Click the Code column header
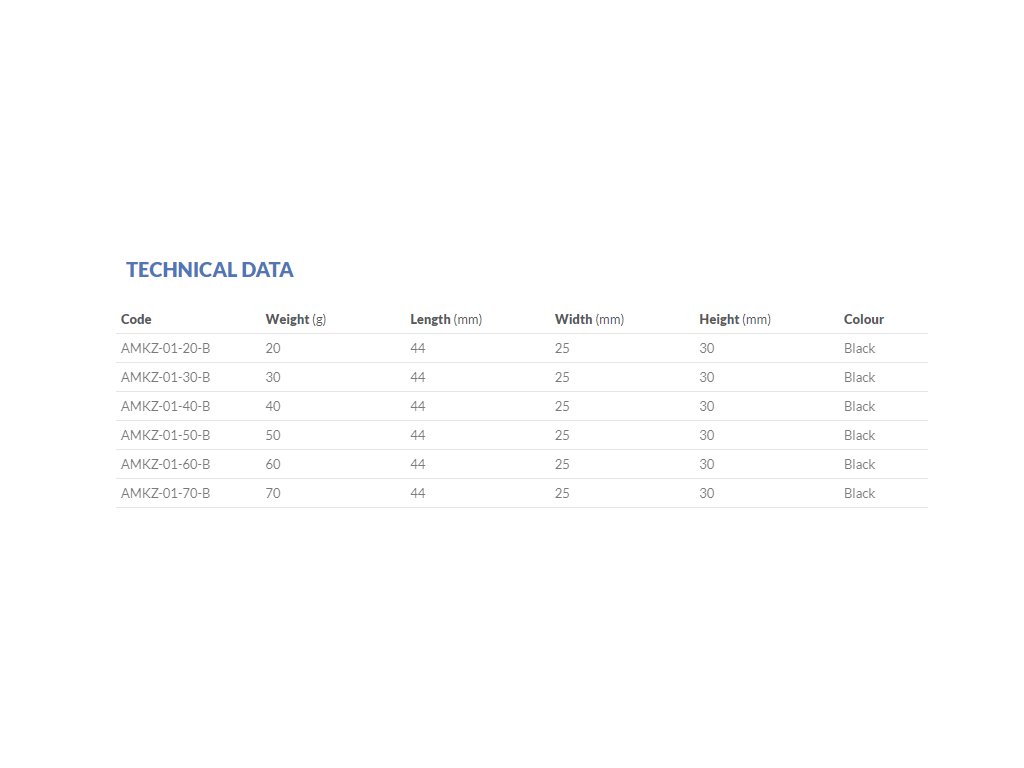The height and width of the screenshot is (768, 1024). (x=136, y=319)
